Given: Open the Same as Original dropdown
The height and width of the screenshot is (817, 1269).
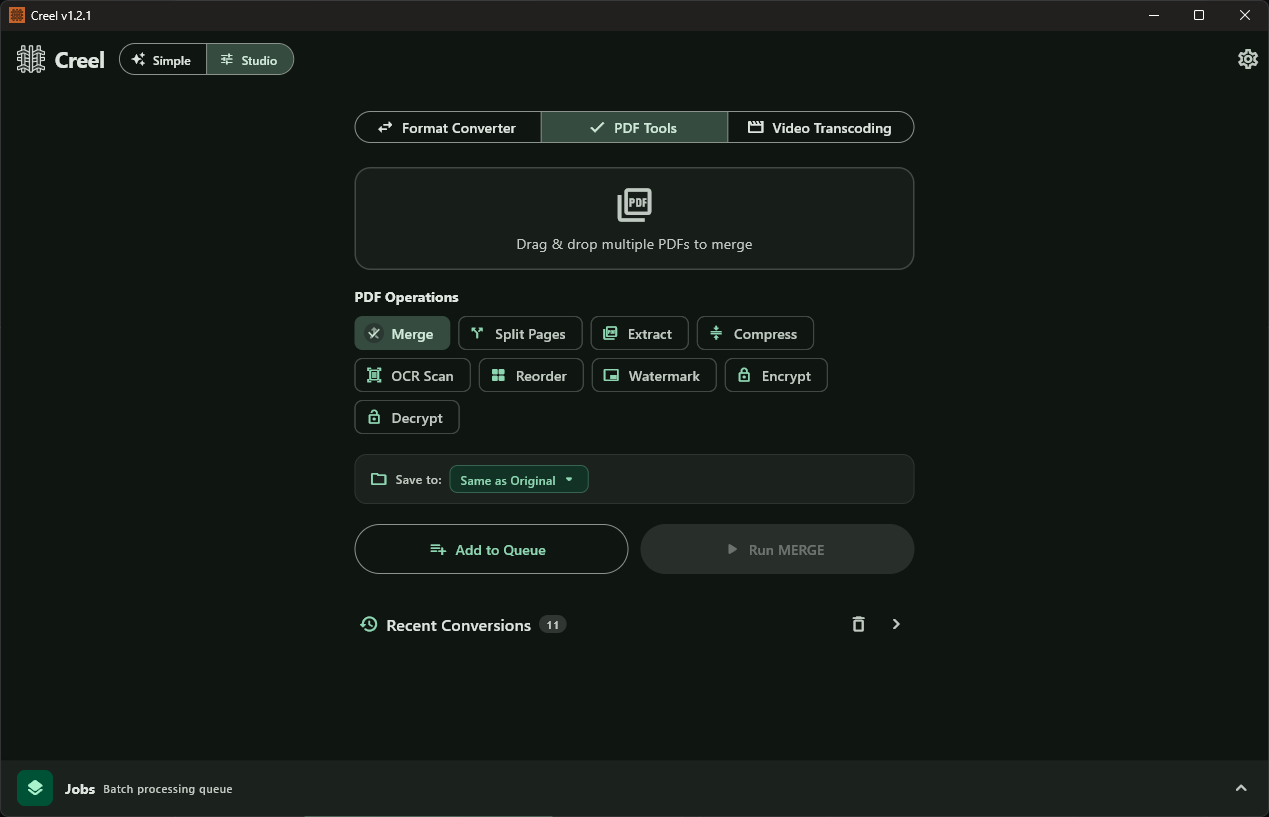Looking at the screenshot, I should click(x=519, y=480).
